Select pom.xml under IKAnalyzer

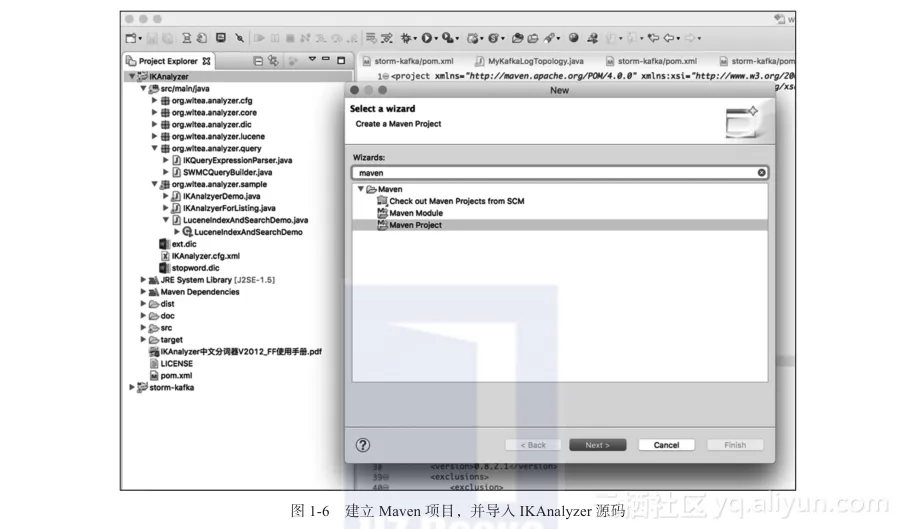176,376
